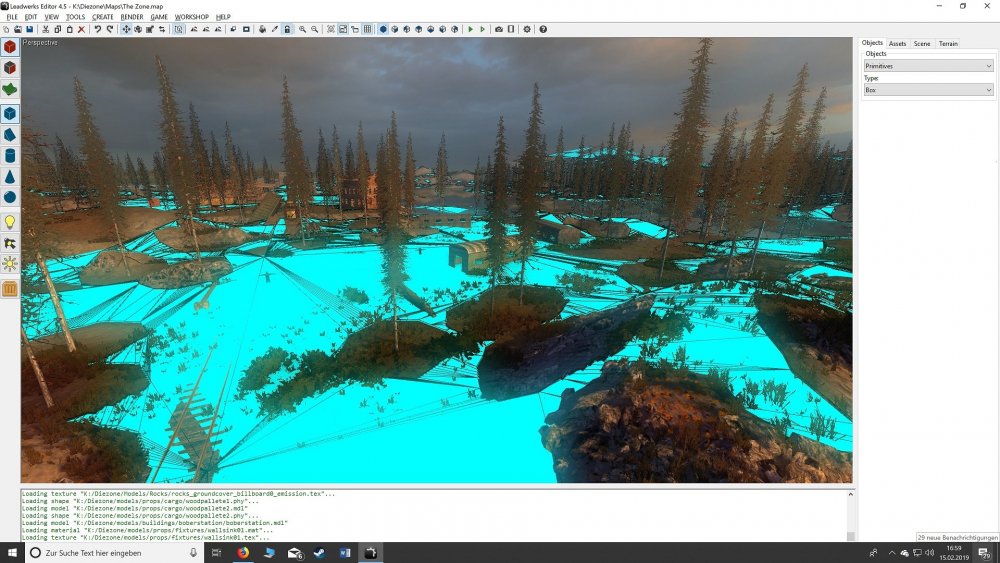Open the Windows Start menu
Image resolution: width=1000 pixels, height=563 pixels.
coord(12,553)
